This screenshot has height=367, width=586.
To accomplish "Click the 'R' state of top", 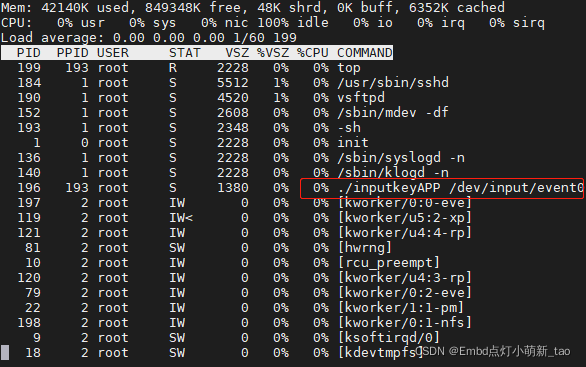I will pyautogui.click(x=173, y=68).
